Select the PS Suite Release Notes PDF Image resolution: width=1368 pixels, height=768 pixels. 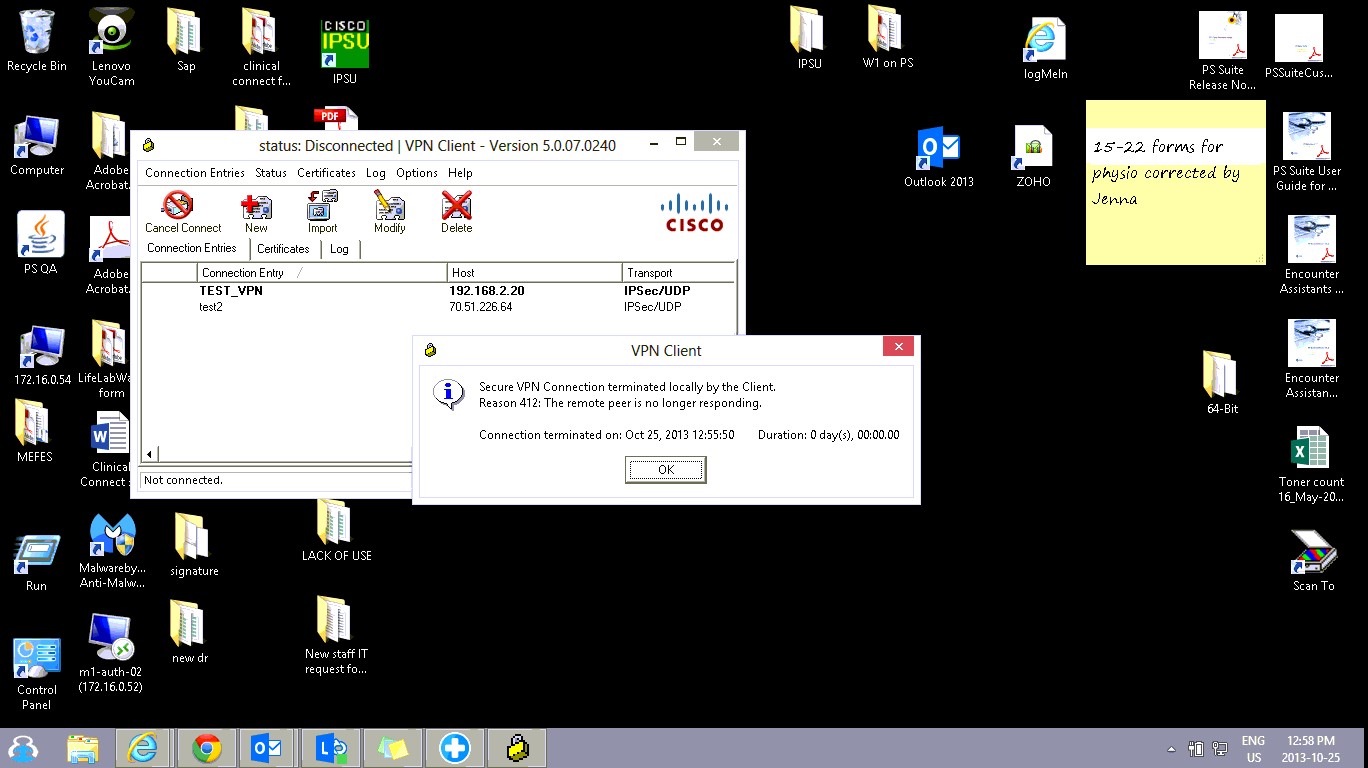[x=1222, y=51]
